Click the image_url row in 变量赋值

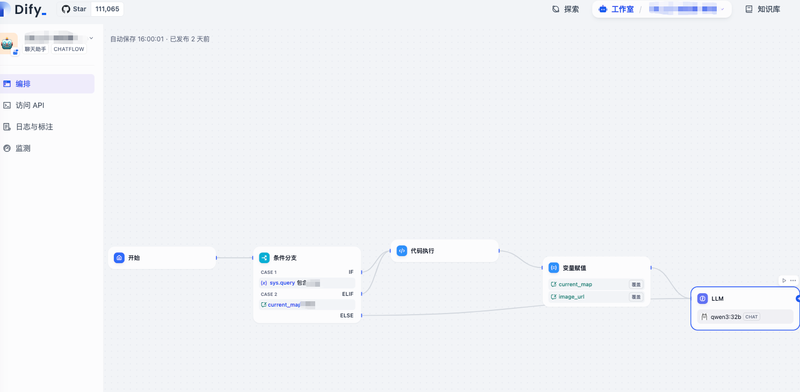[596, 297]
